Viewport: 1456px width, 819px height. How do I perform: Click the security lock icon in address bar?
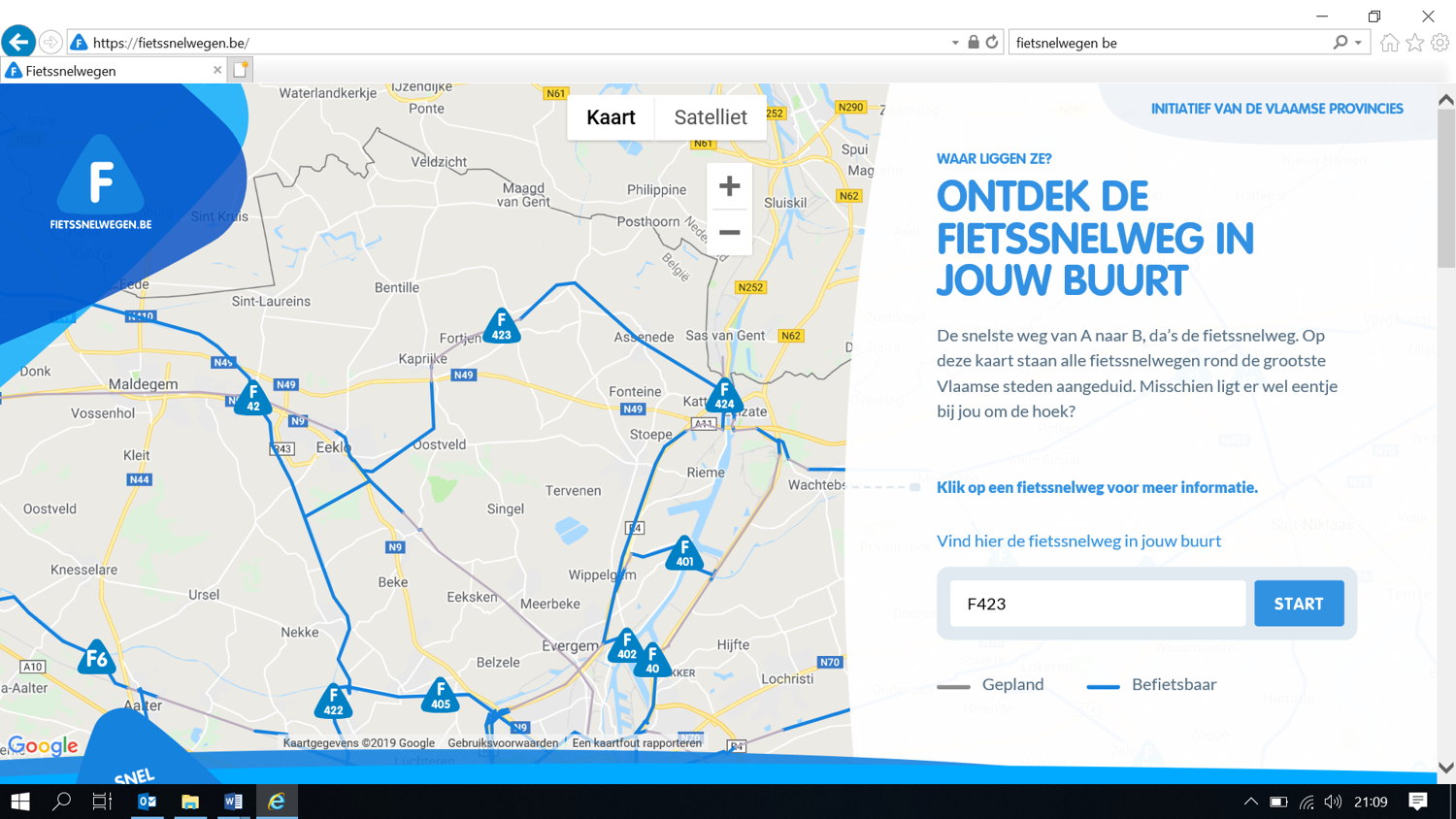(974, 42)
